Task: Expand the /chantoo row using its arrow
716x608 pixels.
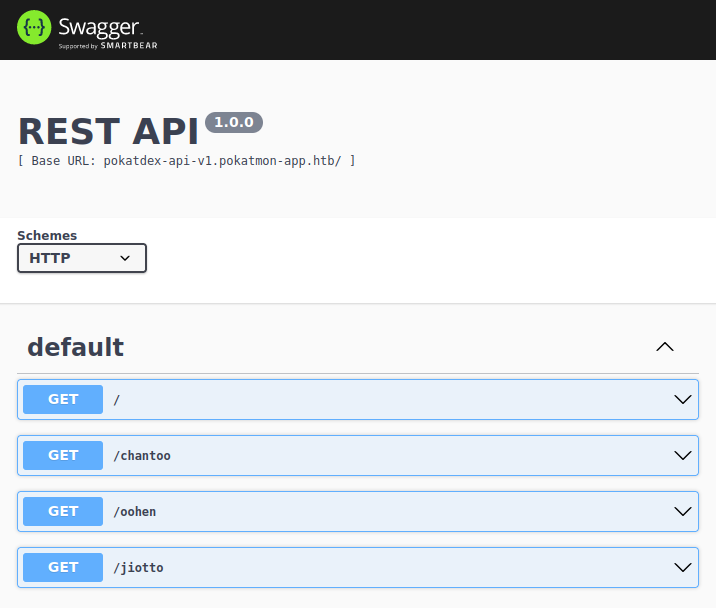Action: [683, 455]
